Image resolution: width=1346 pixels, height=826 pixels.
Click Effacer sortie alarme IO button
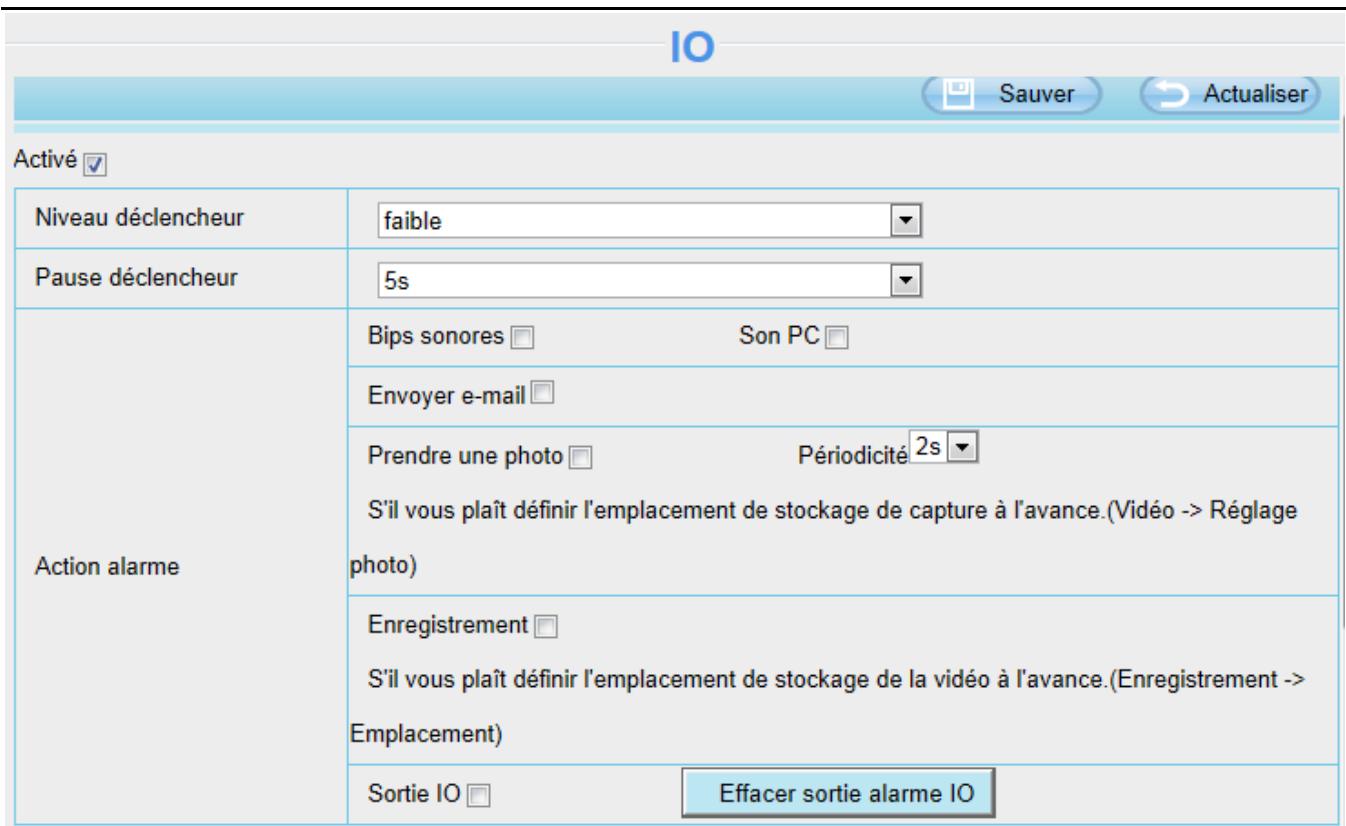click(x=838, y=793)
